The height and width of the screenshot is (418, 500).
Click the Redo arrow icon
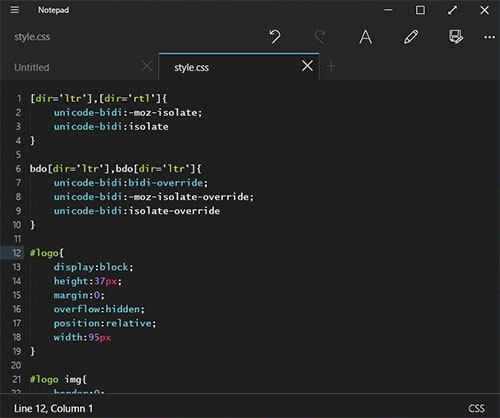coord(320,37)
